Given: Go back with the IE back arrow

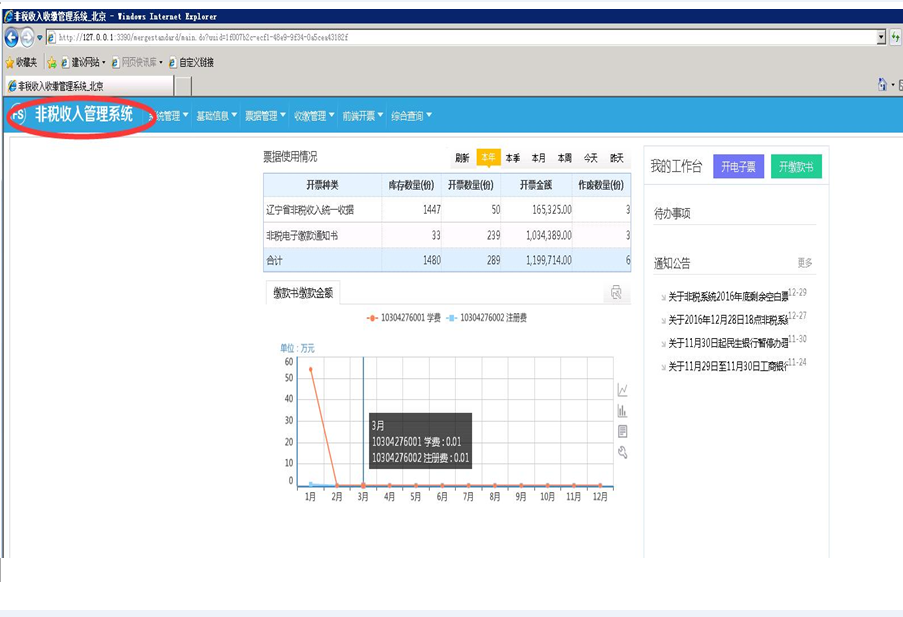Looking at the screenshot, I should click(12, 38).
